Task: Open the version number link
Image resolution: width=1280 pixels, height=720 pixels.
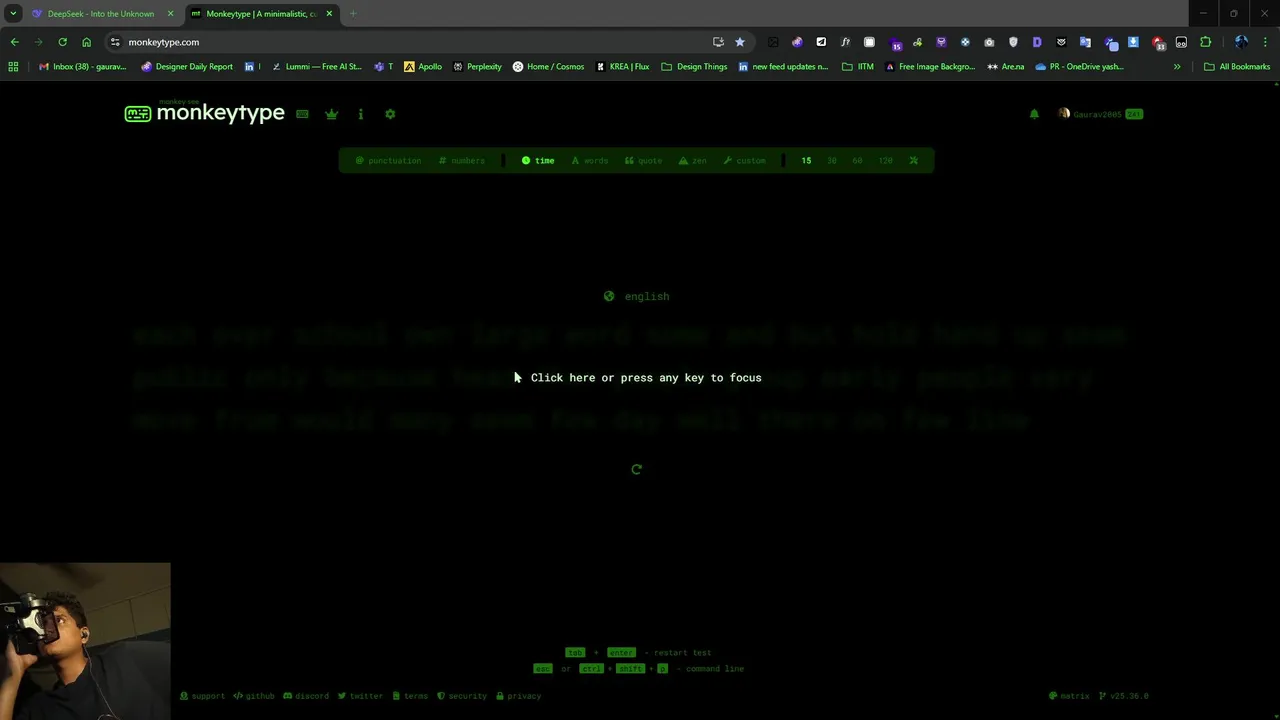Action: point(1124,696)
